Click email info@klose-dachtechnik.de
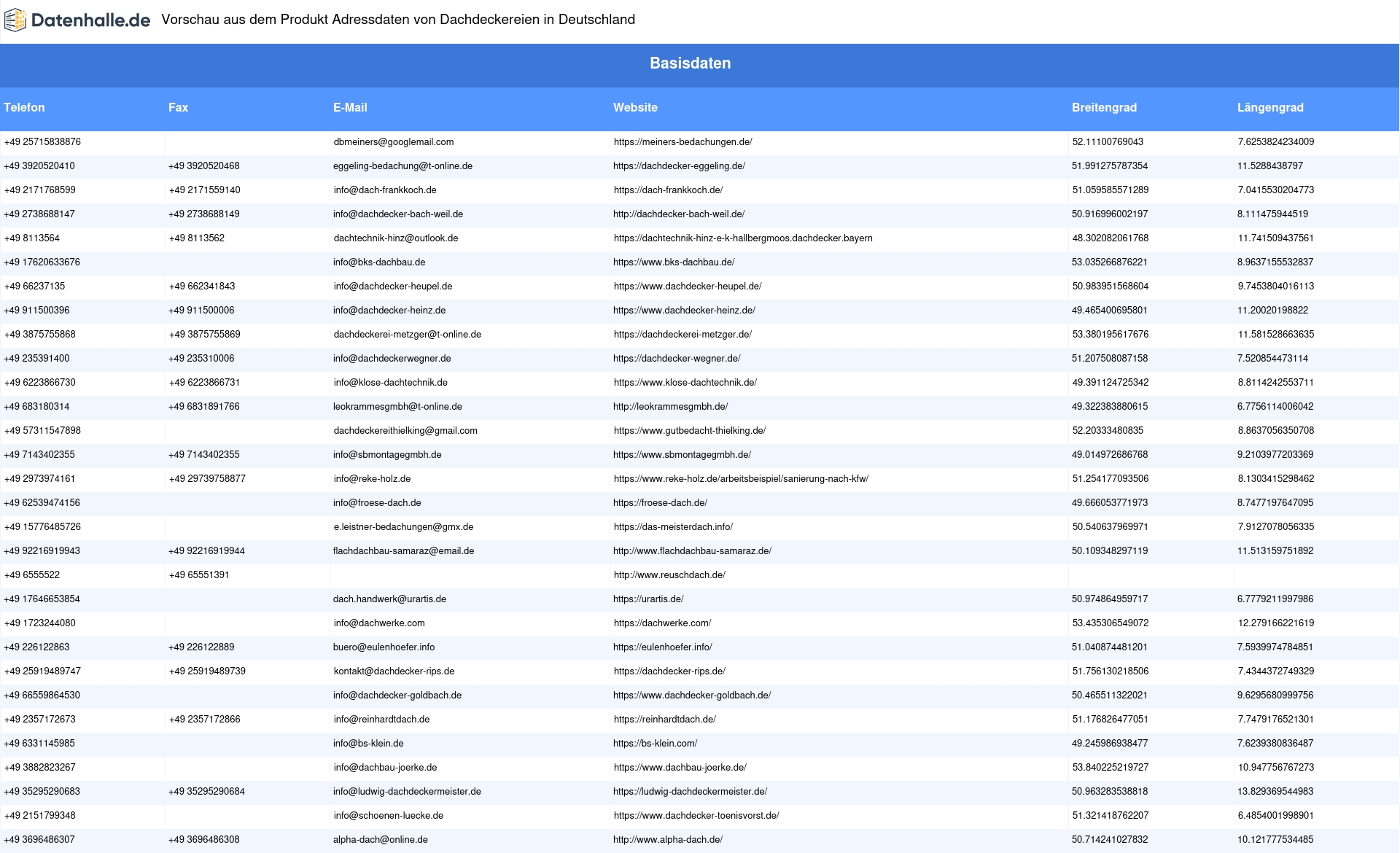Viewport: 1400px width, 853px height. pyautogui.click(x=391, y=383)
